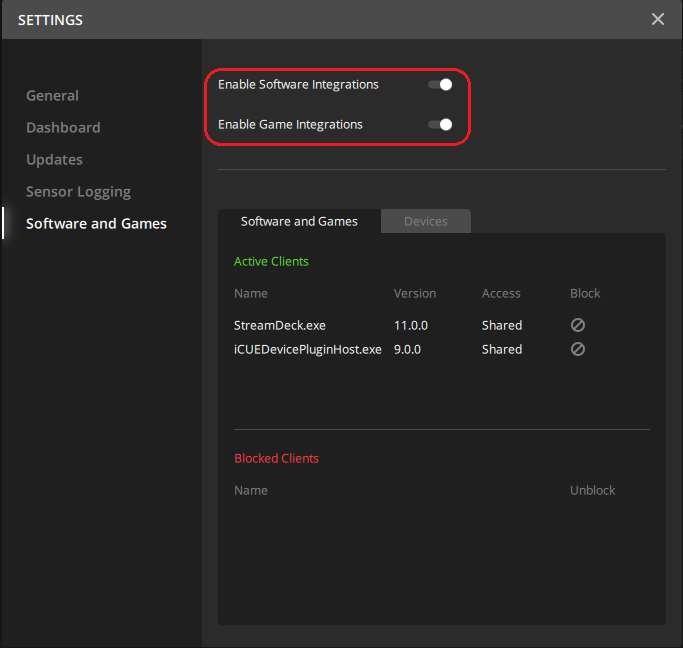Click the Access column header
This screenshot has height=648, width=683.
pyautogui.click(x=501, y=293)
